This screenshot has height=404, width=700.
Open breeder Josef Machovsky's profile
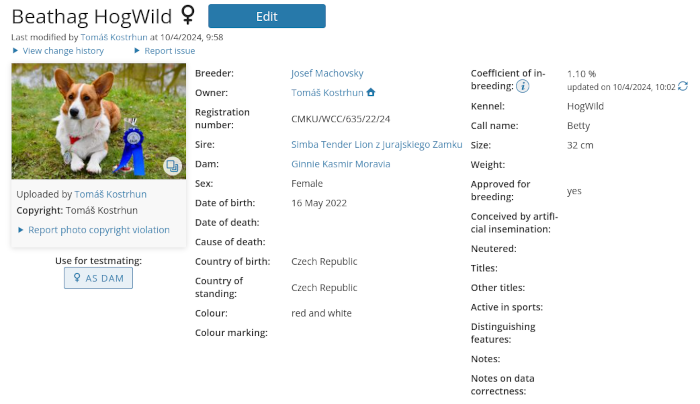click(327, 73)
